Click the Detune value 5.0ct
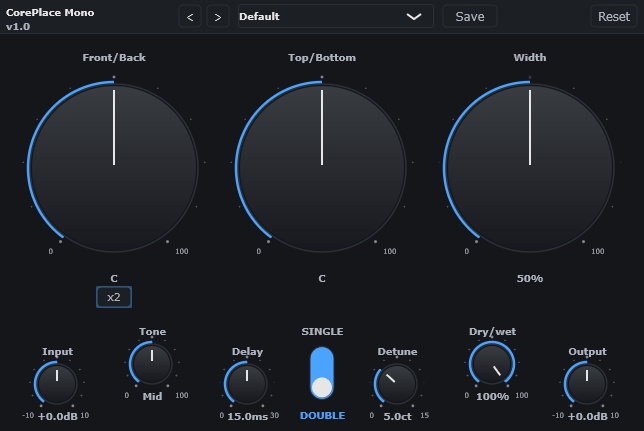 click(x=397, y=416)
